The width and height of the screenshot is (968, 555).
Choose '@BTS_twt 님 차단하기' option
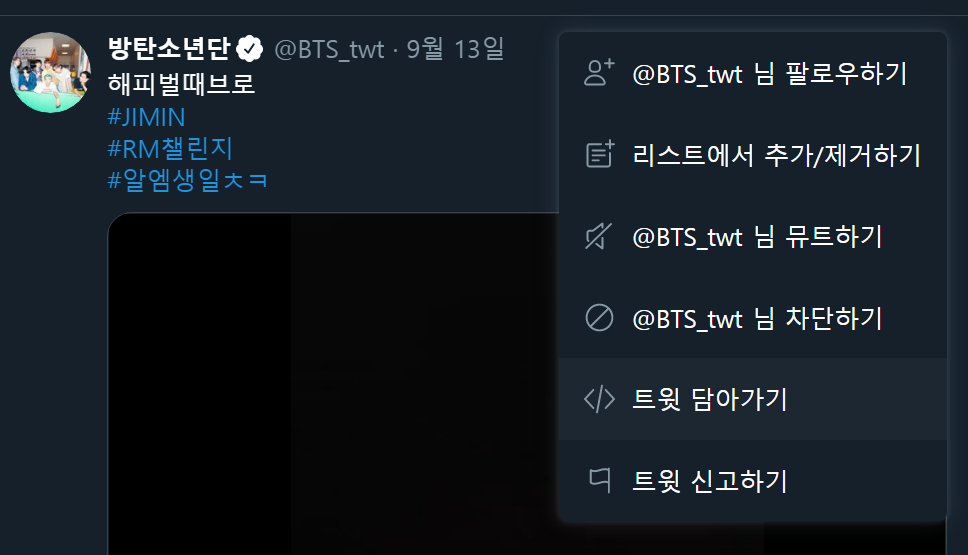coord(753,318)
